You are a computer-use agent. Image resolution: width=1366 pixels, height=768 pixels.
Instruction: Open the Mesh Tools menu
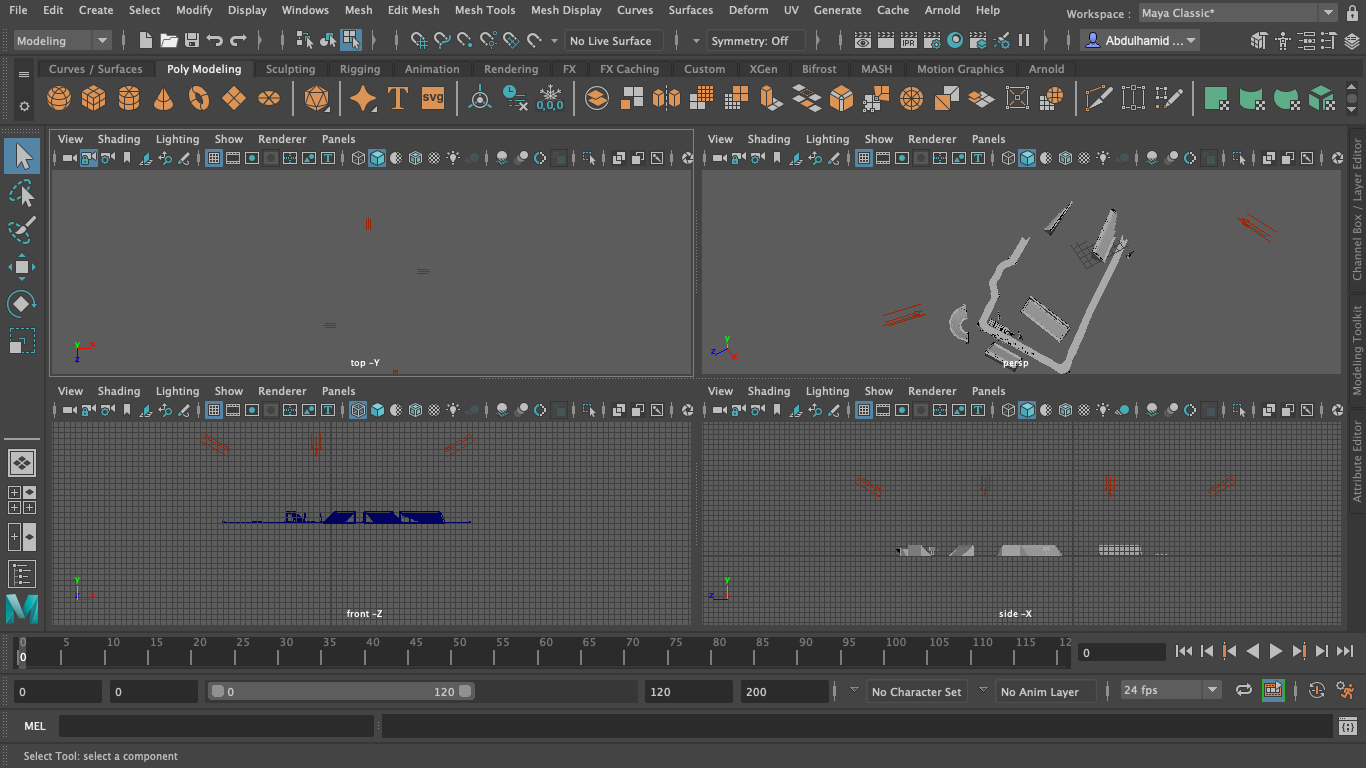click(484, 10)
